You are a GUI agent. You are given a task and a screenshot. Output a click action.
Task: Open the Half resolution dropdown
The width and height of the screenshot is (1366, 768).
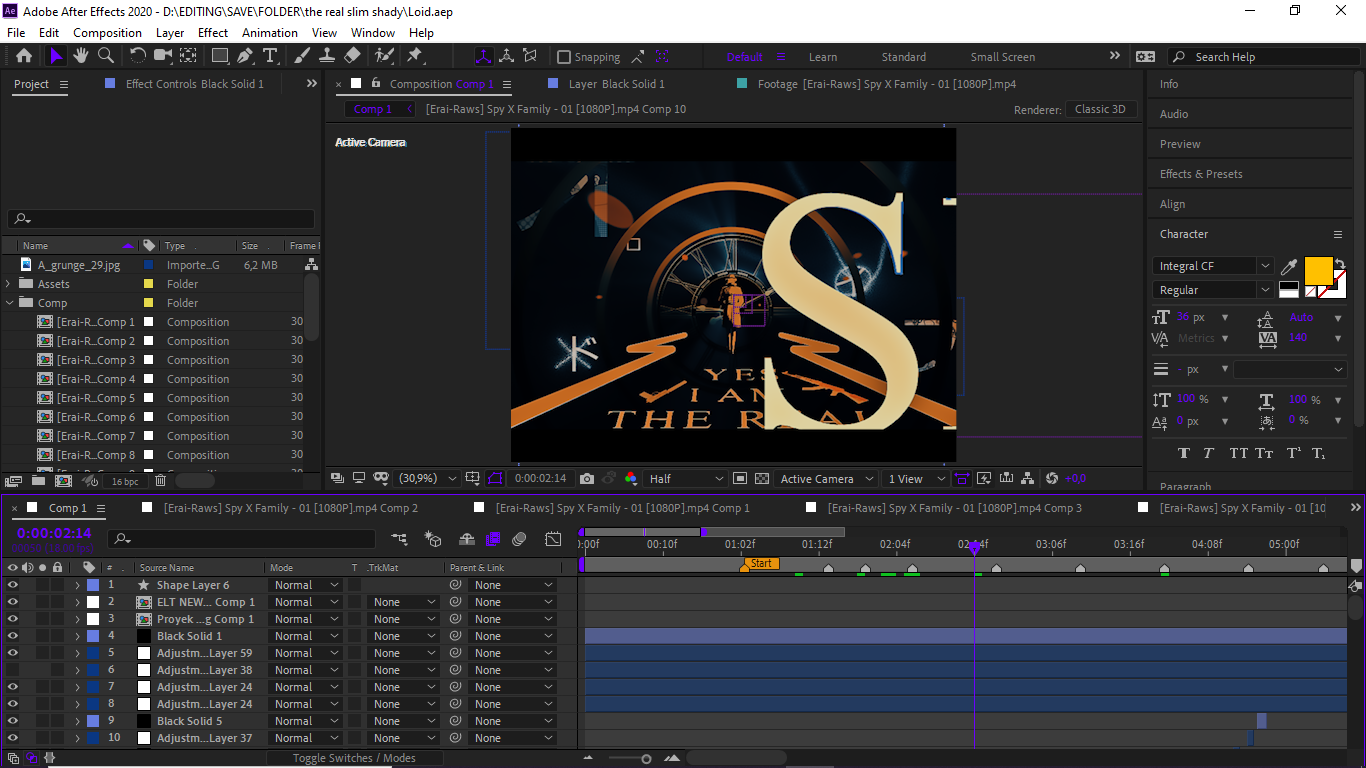point(685,479)
